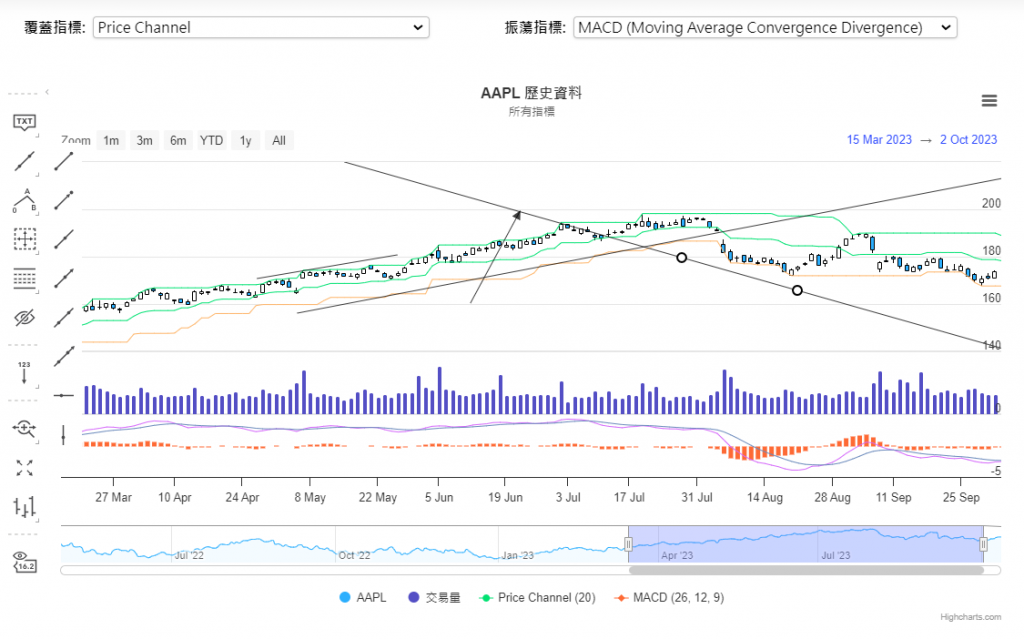Screen dimensions: 1024x639
Task: Expand the TXT label tool submenu arrow
Action: pyautogui.click(x=38, y=135)
